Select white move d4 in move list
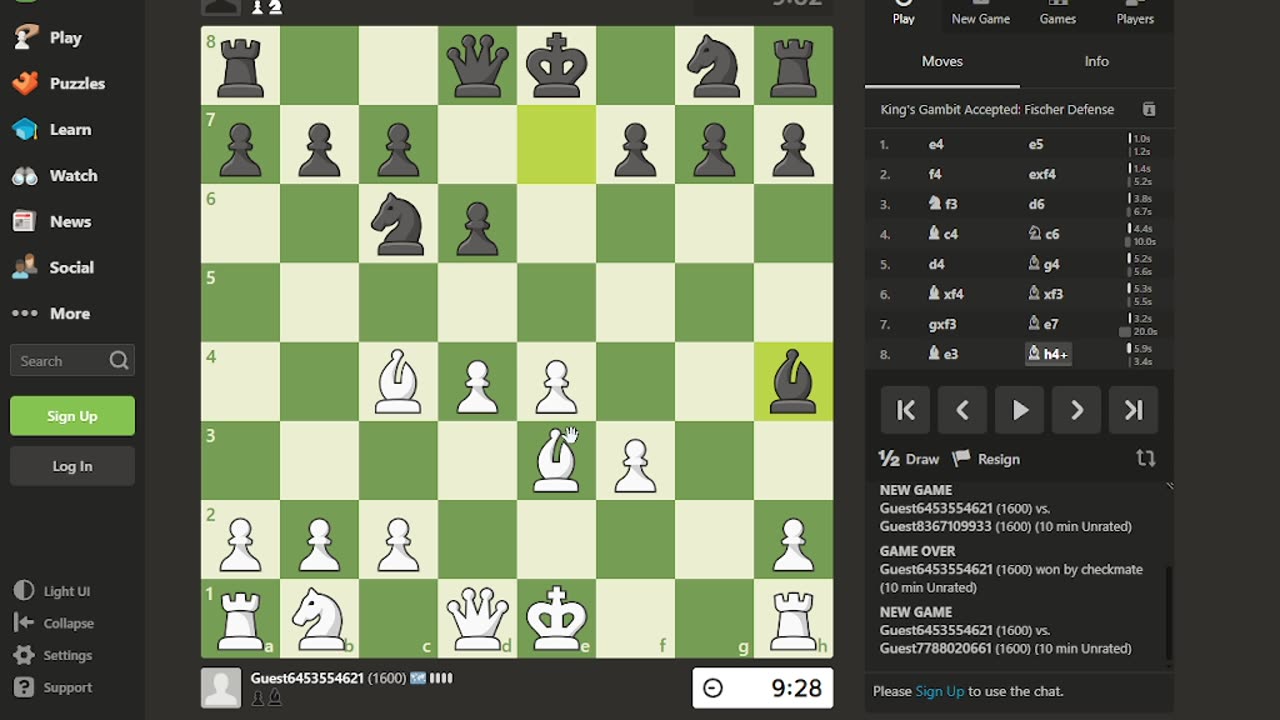Image resolution: width=1280 pixels, height=720 pixels. 937,264
